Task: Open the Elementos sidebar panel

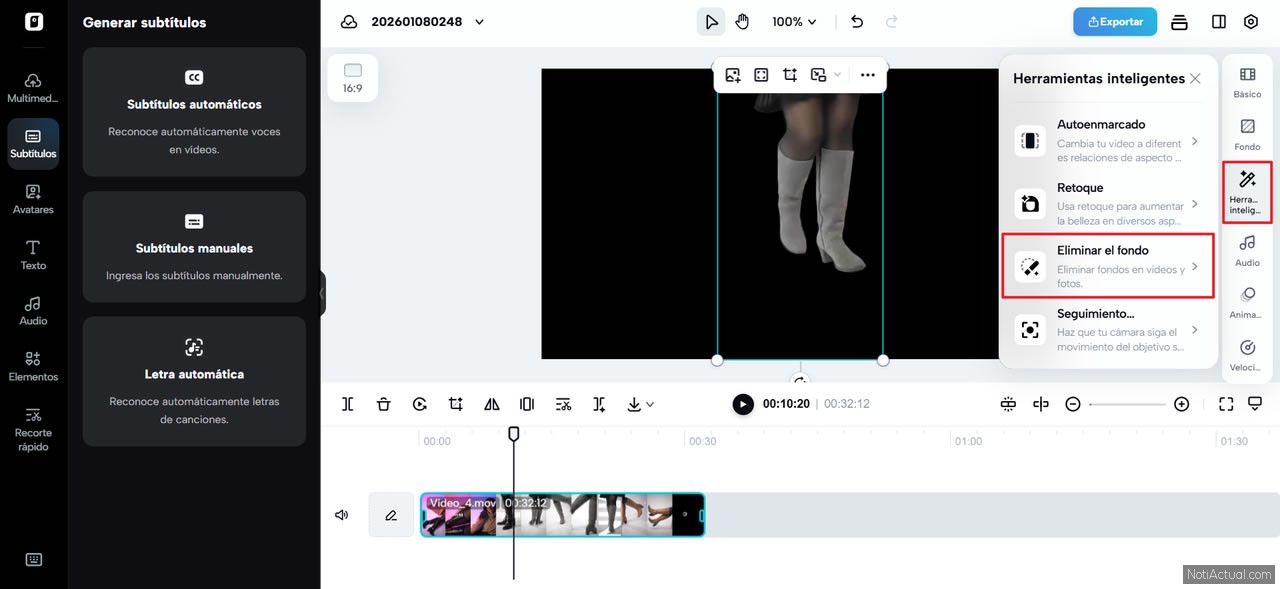Action: coord(33,366)
